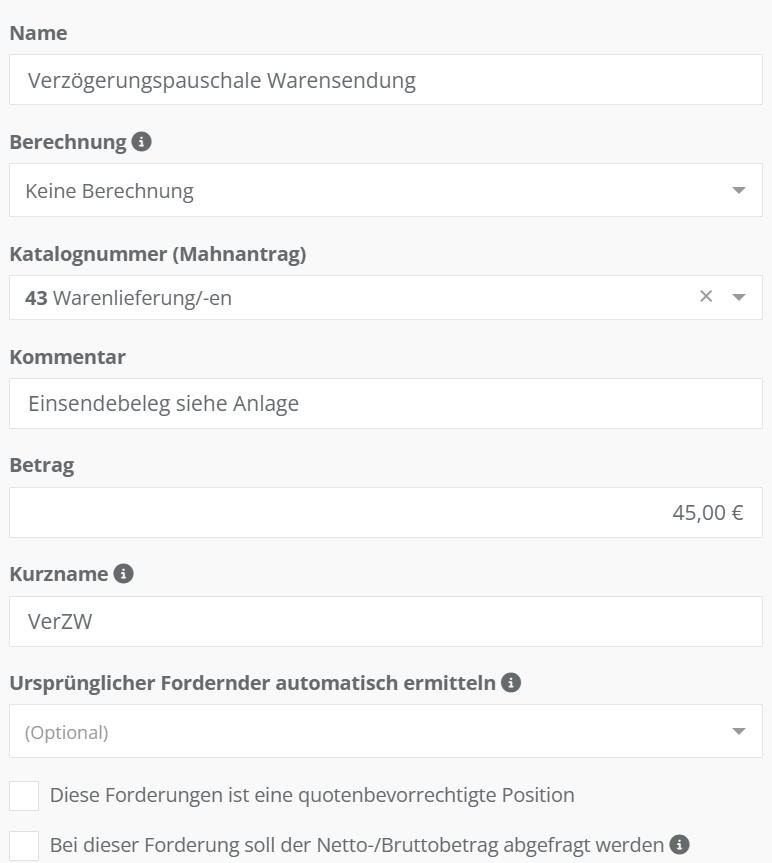This screenshot has height=863, width=772.
Task: Clear the Katalognummer selection with the X
Action: (x=706, y=297)
